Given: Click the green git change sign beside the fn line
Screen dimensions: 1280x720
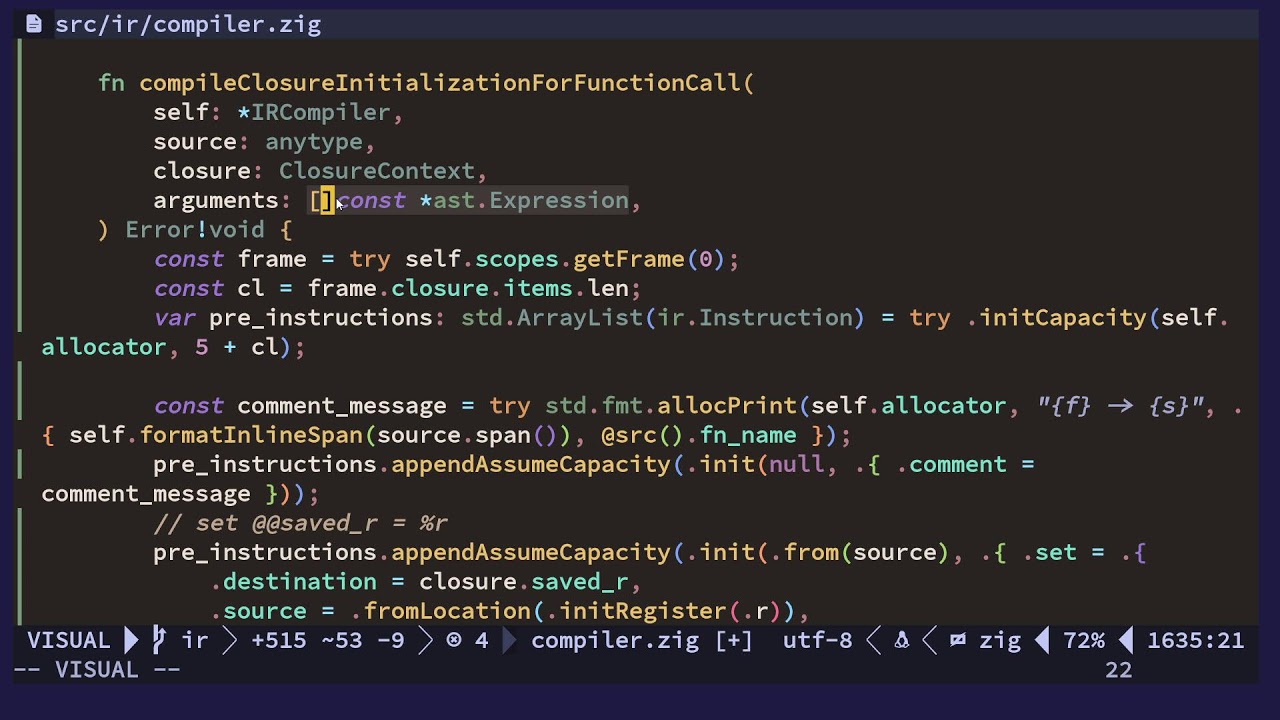Looking at the screenshot, I should [20, 83].
